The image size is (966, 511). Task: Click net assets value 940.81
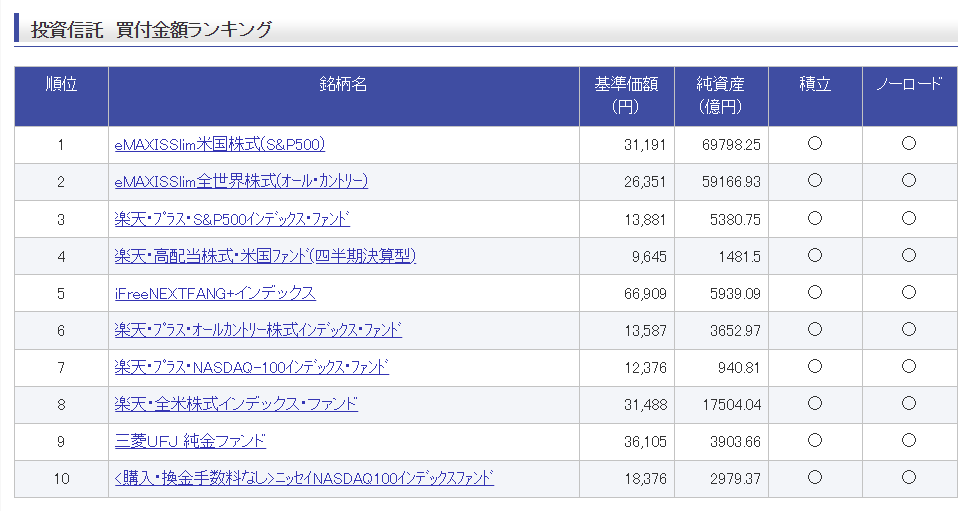click(739, 368)
